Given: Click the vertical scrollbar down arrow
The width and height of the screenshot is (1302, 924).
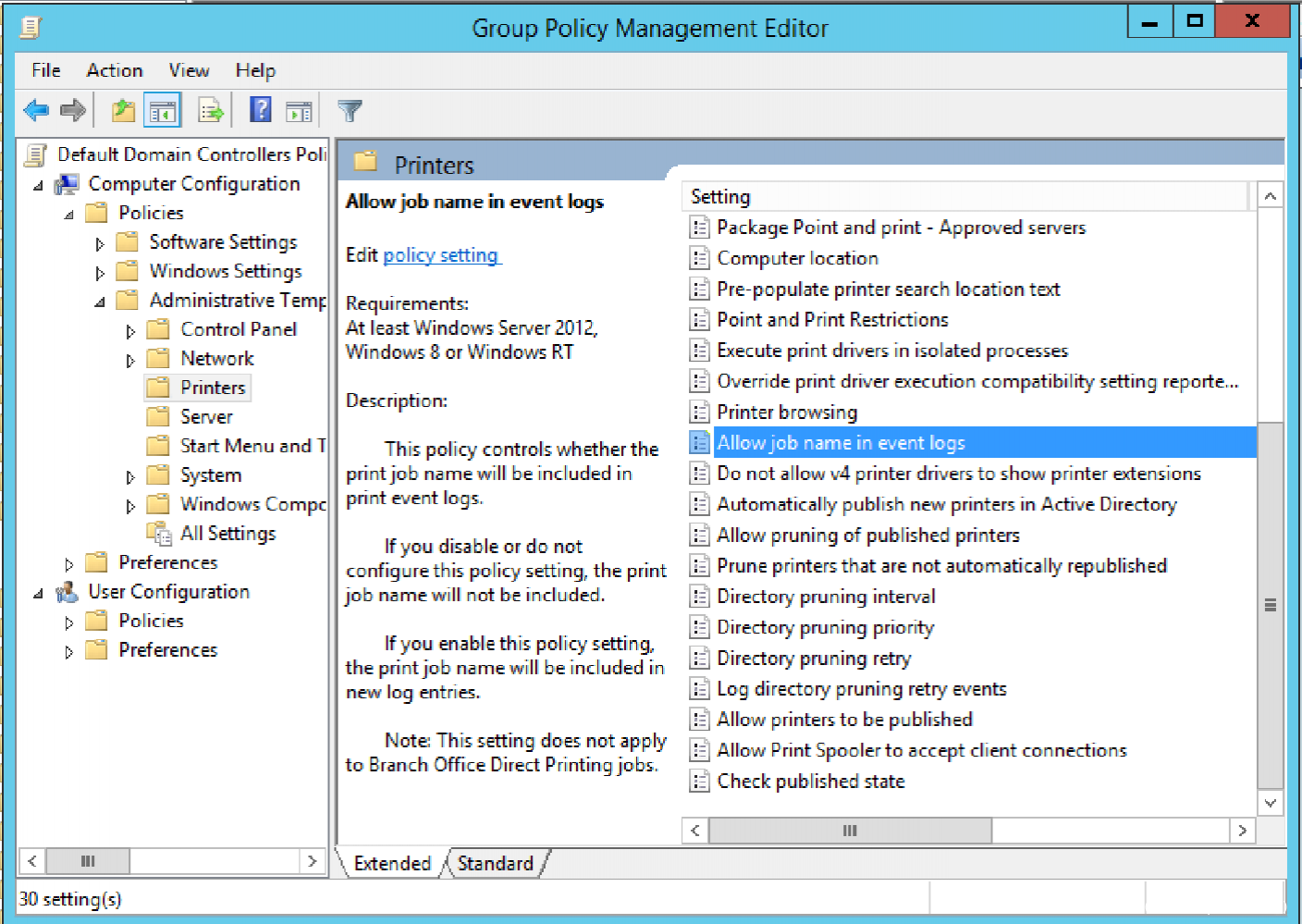Looking at the screenshot, I should [x=1271, y=803].
